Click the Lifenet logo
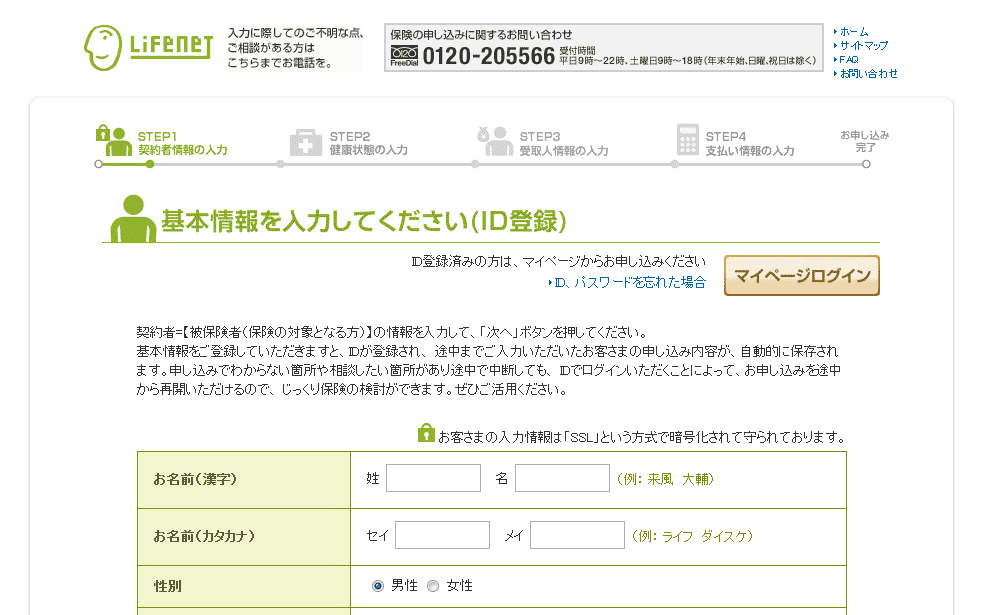997x615 pixels. pos(149,48)
